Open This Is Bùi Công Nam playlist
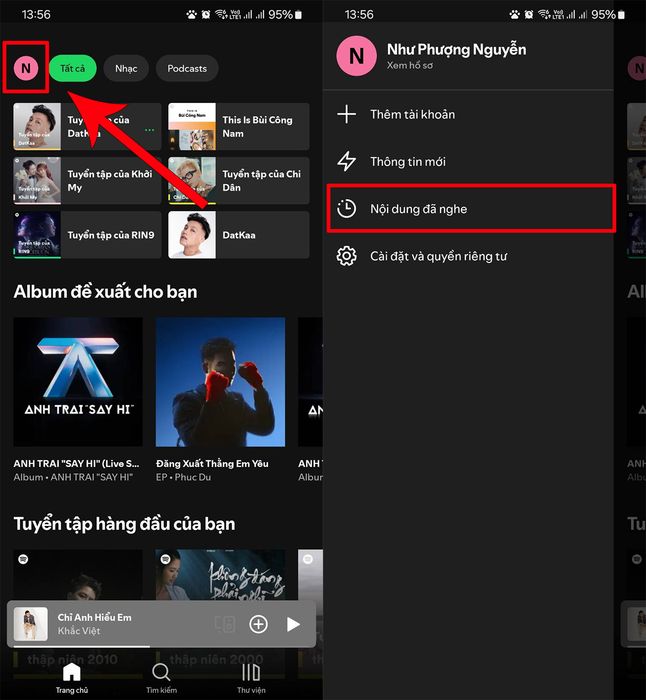Image resolution: width=646 pixels, height=700 pixels. click(239, 126)
